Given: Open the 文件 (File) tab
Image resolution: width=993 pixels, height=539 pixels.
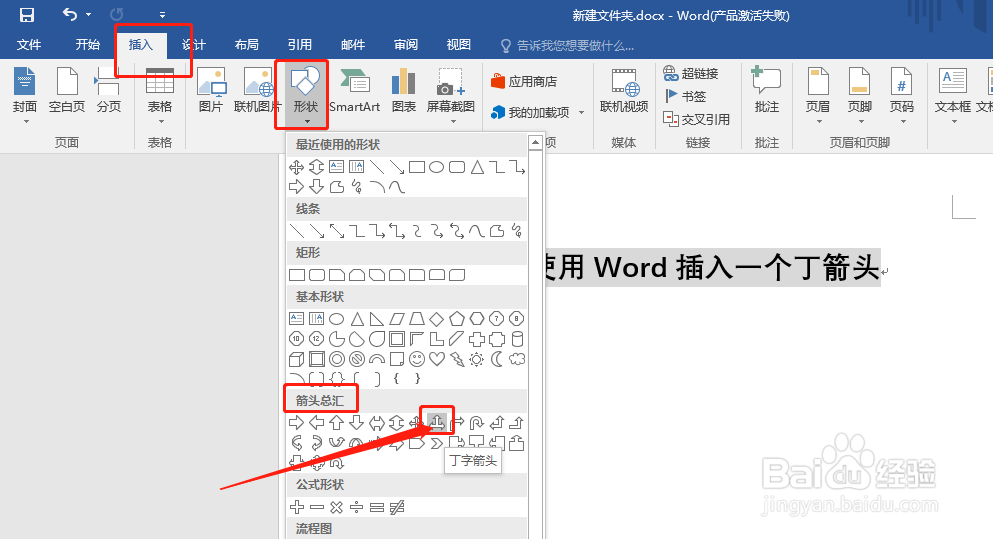Looking at the screenshot, I should (x=28, y=45).
